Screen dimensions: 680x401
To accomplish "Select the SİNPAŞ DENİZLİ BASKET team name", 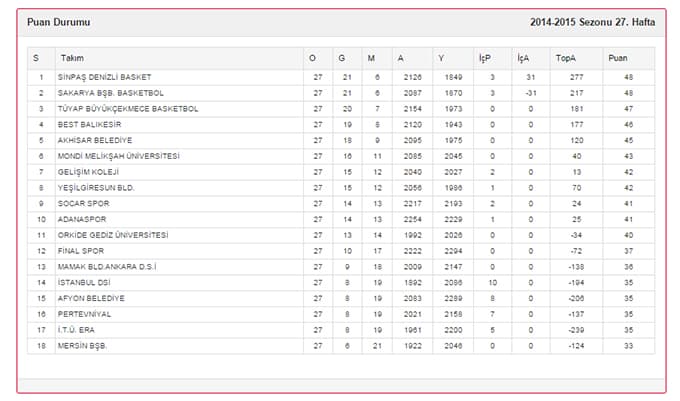I will [105, 77].
